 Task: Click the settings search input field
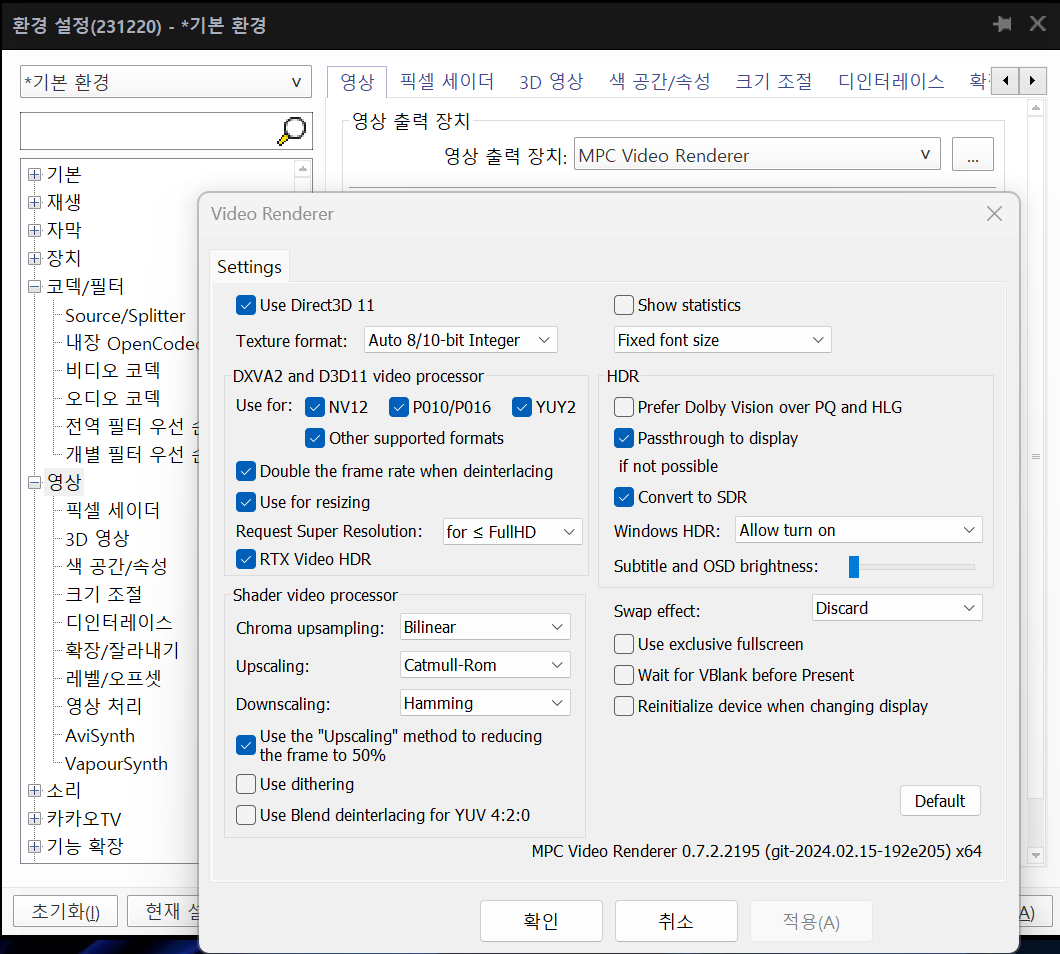pos(149,130)
